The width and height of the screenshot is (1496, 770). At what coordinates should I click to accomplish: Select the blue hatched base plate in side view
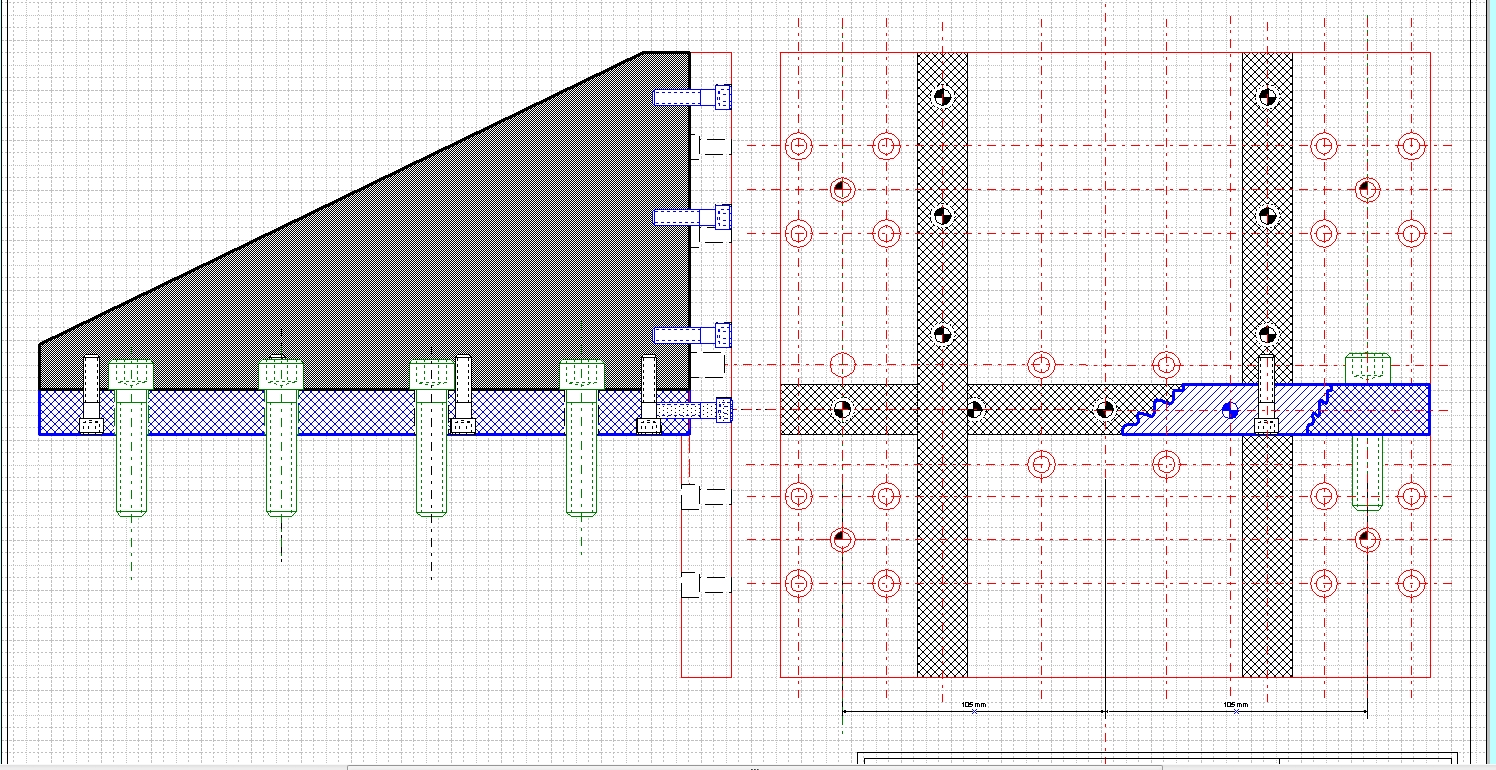tap(350, 412)
